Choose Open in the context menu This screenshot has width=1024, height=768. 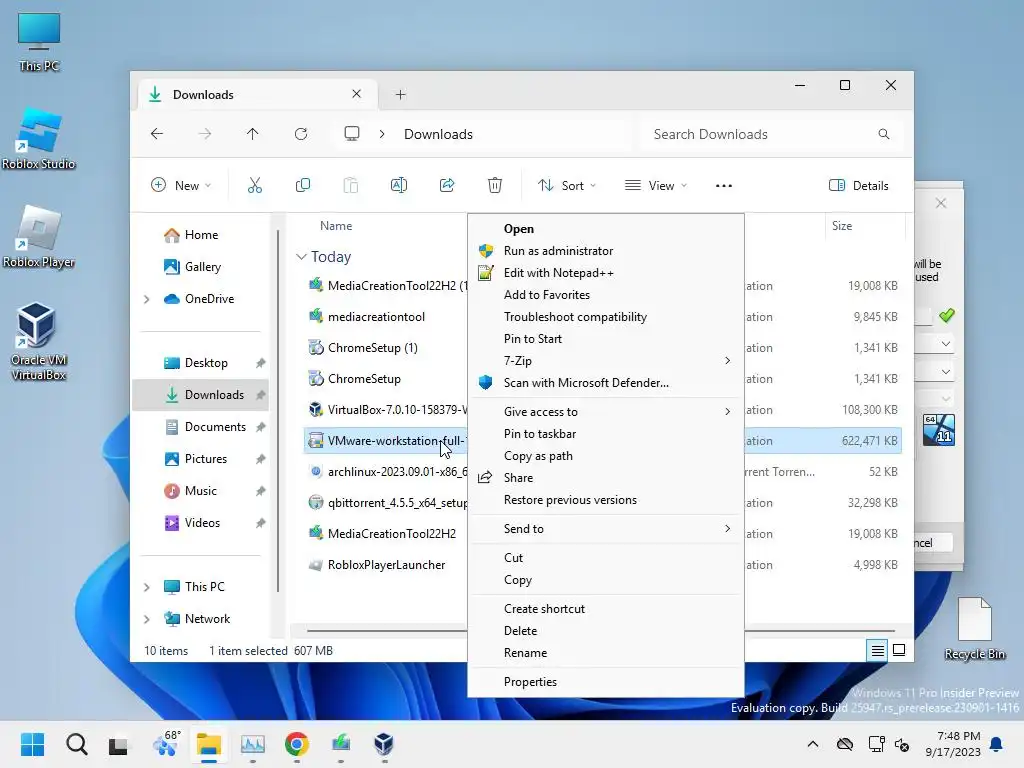pyautogui.click(x=606, y=229)
